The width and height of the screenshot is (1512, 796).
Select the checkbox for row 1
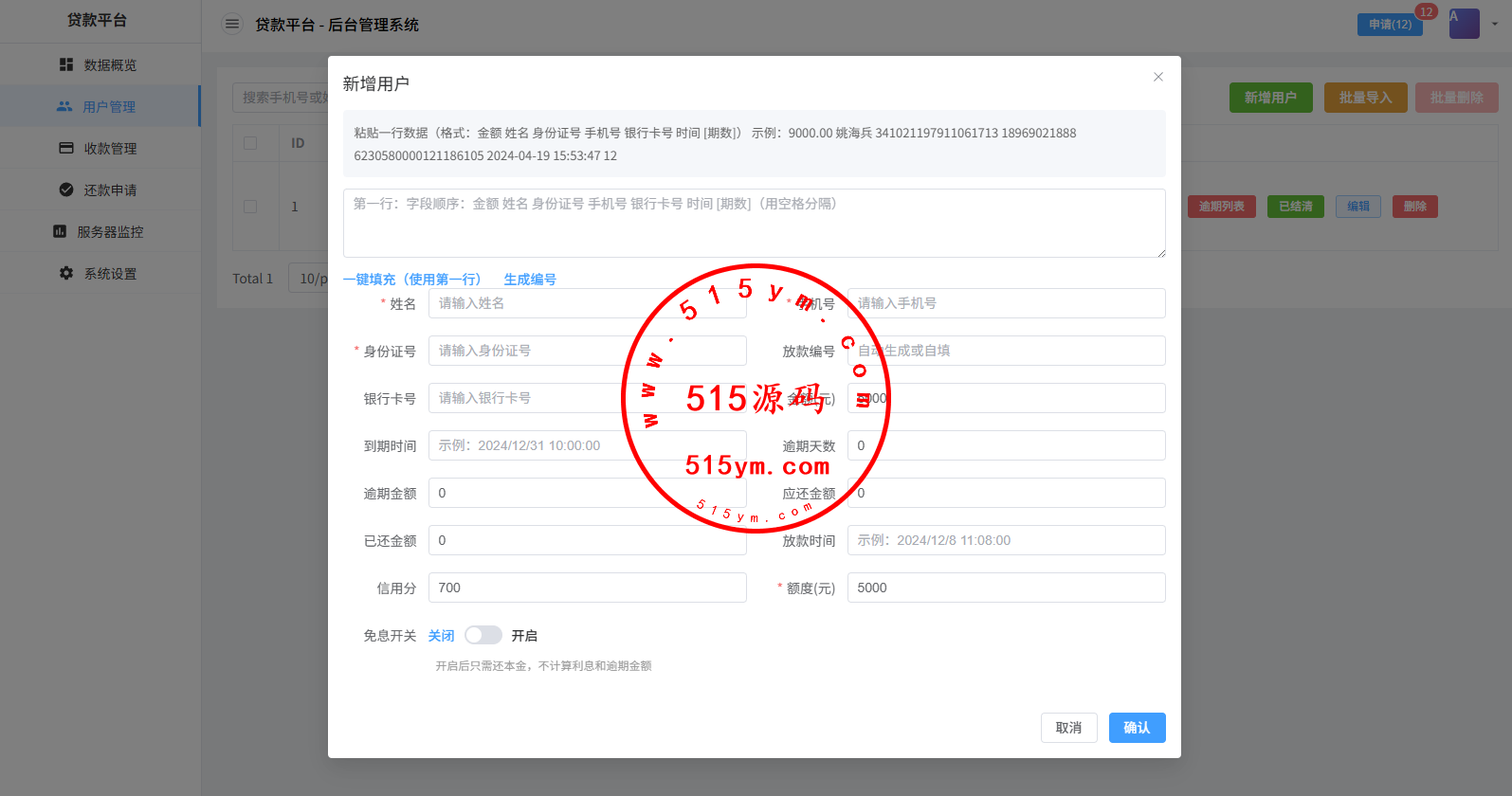(x=250, y=206)
